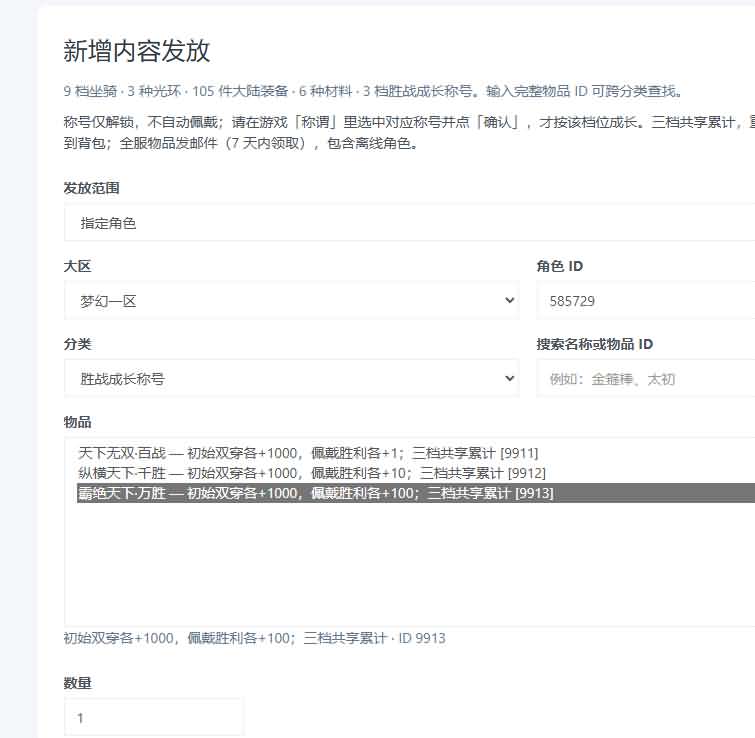Open the 分类 dropdown showing 胜战成长称号
755x738 pixels.
[291, 379]
